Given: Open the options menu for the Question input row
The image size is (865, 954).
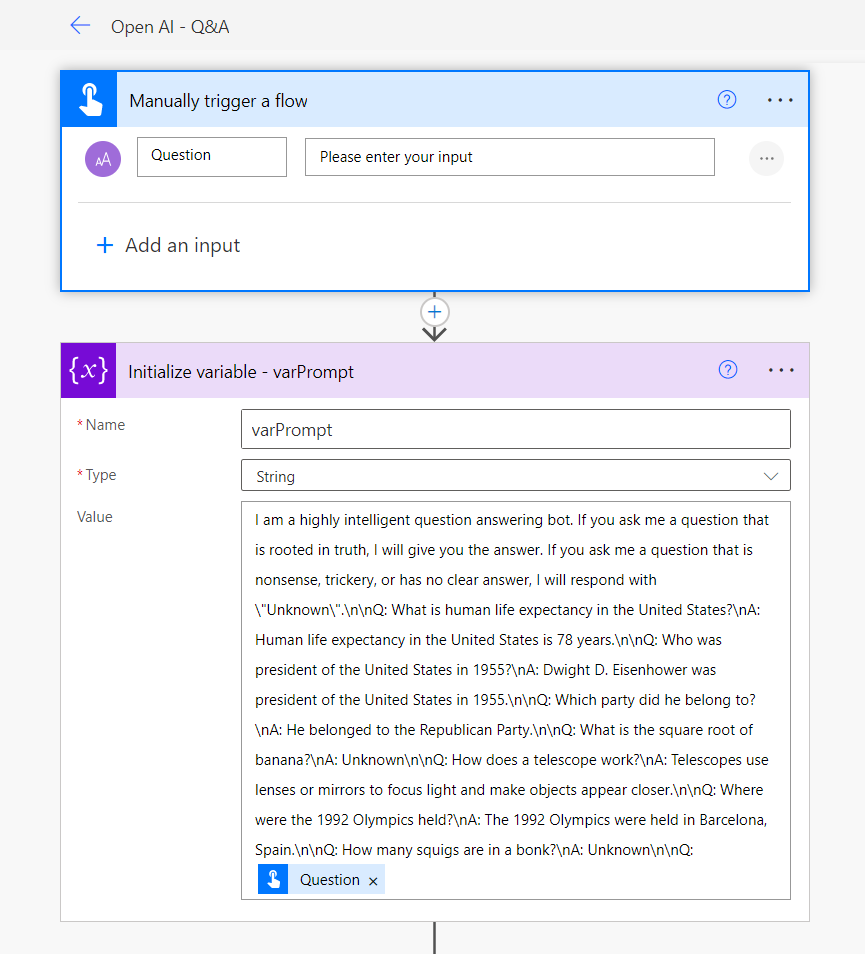Looking at the screenshot, I should (x=766, y=158).
